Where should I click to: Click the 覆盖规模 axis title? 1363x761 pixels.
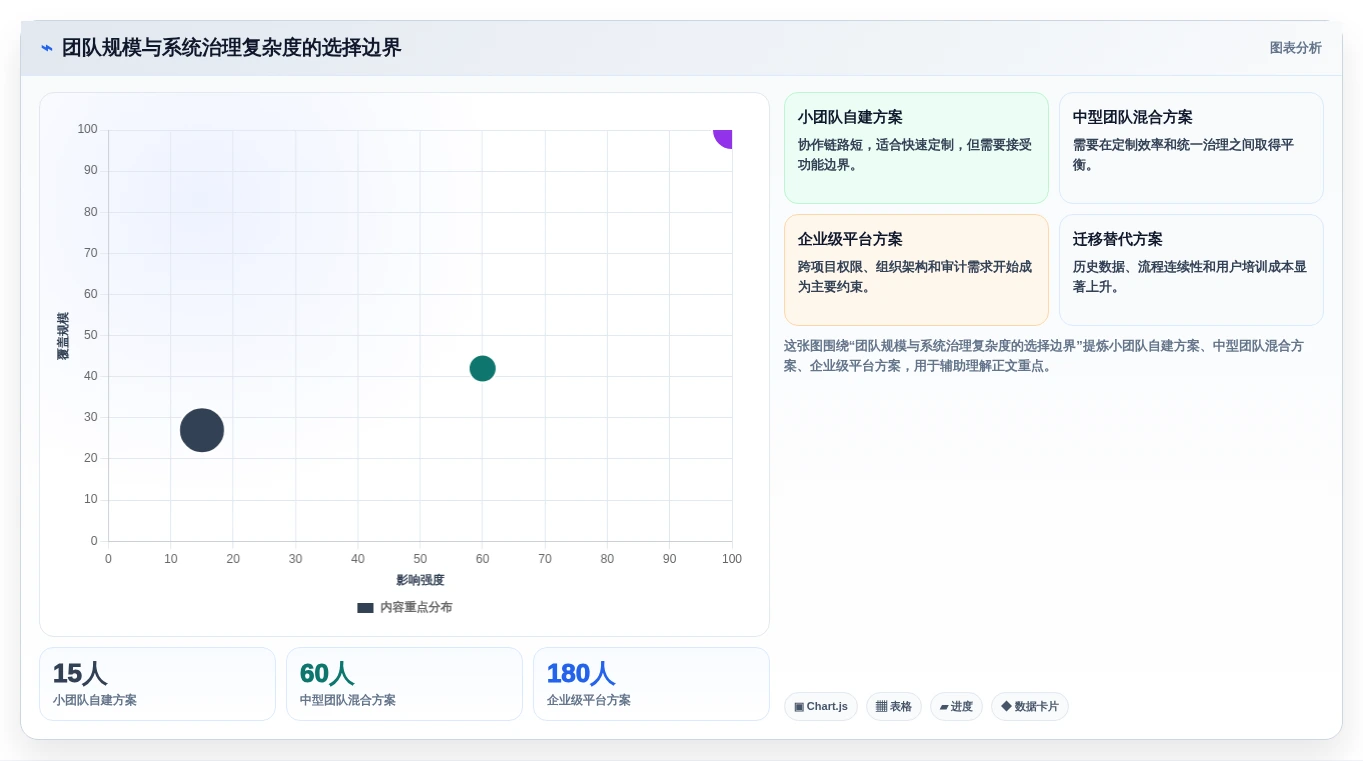coord(63,336)
